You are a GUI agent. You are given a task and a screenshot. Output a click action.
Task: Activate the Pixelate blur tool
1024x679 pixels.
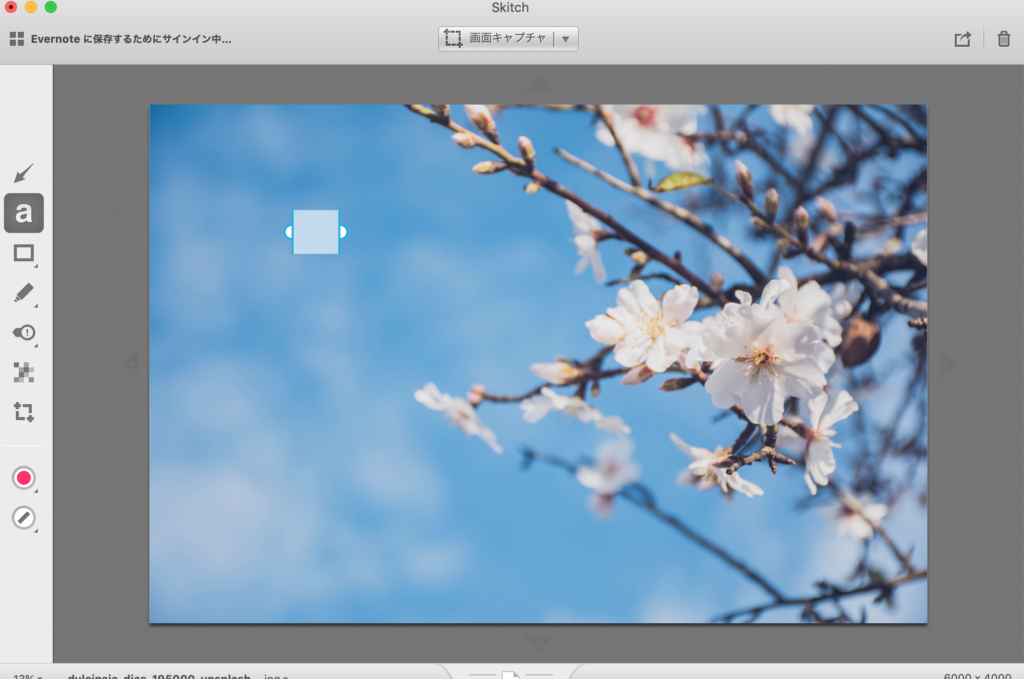pos(24,372)
